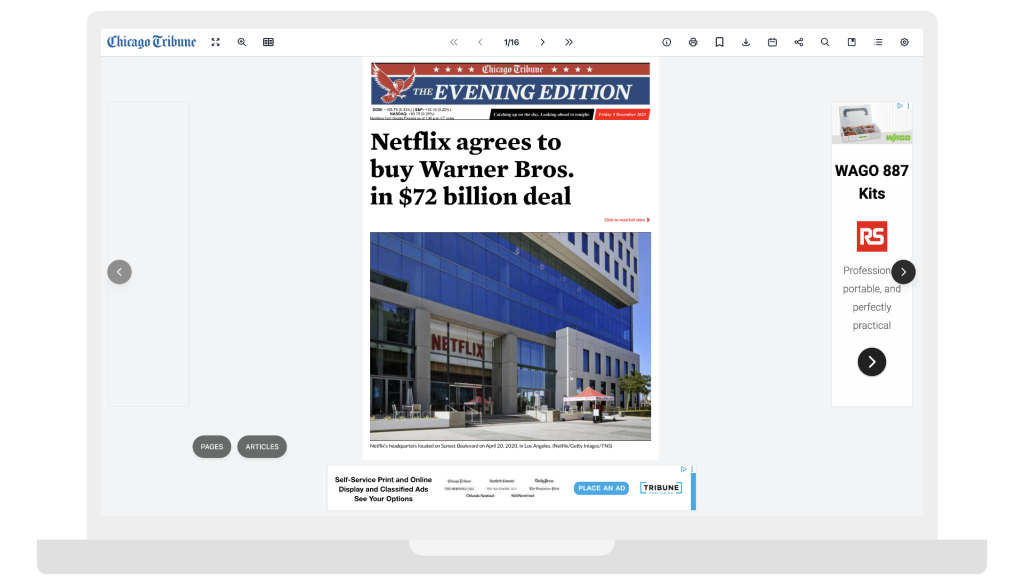Click the 'Self-Service Print and Online' ad text
Image resolution: width=1024 pixels, height=585 pixels.
click(x=383, y=489)
